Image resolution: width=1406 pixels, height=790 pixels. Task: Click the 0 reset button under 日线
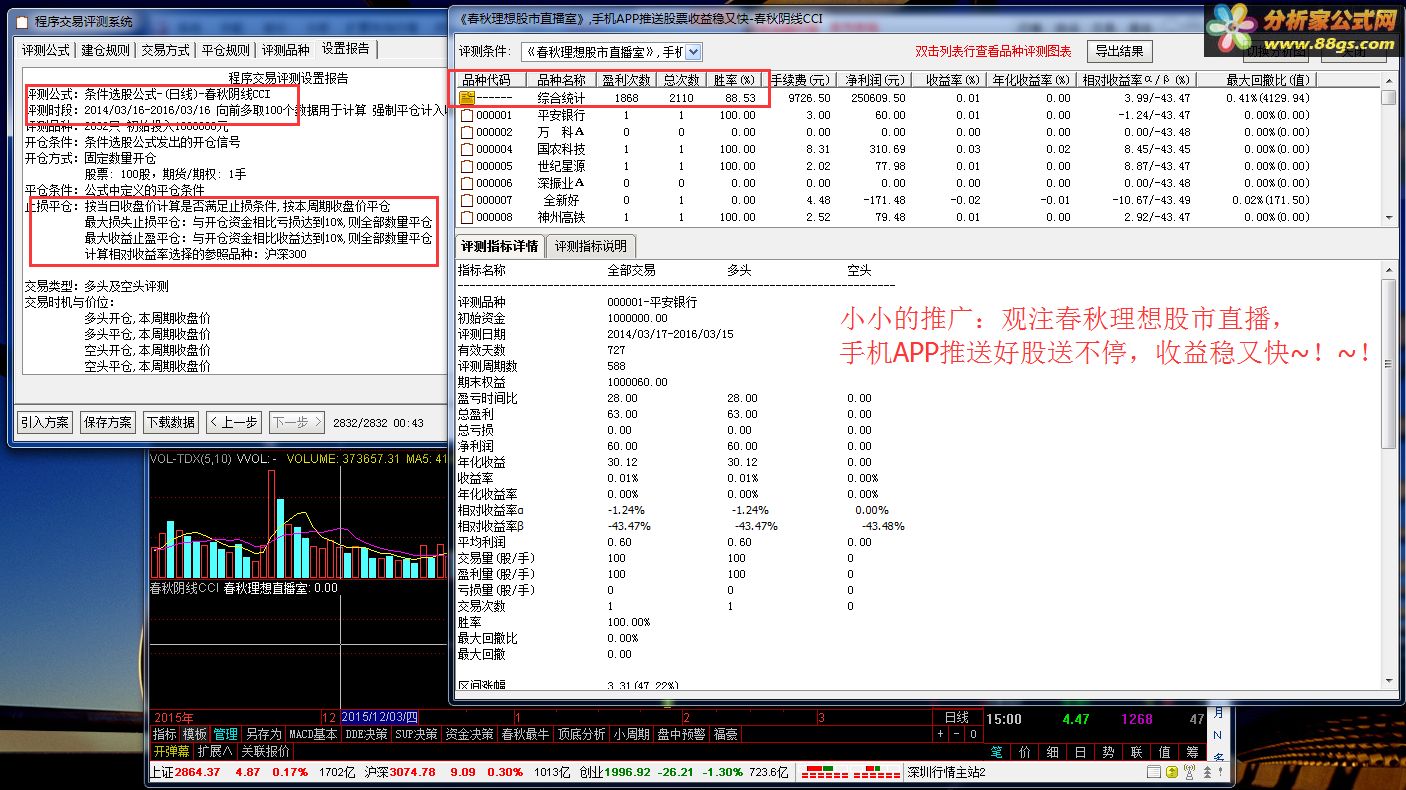coord(973,734)
